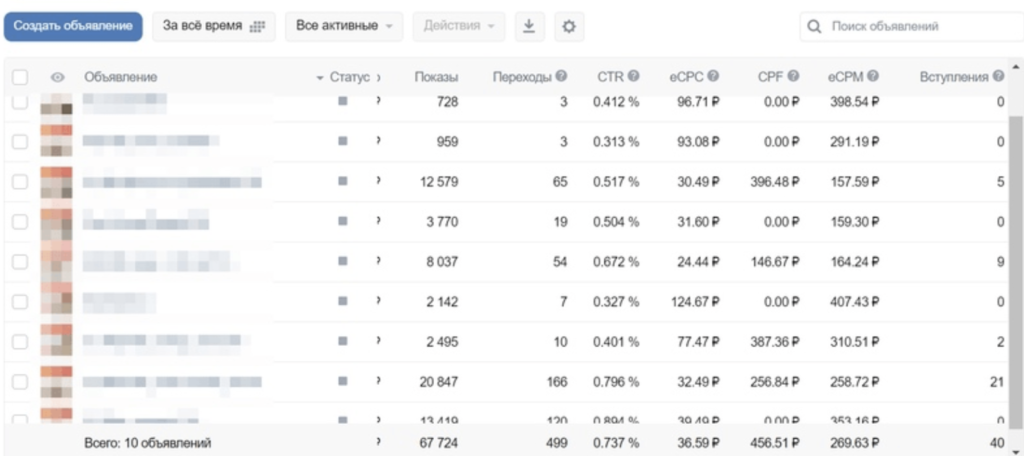This screenshot has width=1024, height=456.
Task: Open blurred ad name in 8 037 impressions row
Action: click(161, 261)
